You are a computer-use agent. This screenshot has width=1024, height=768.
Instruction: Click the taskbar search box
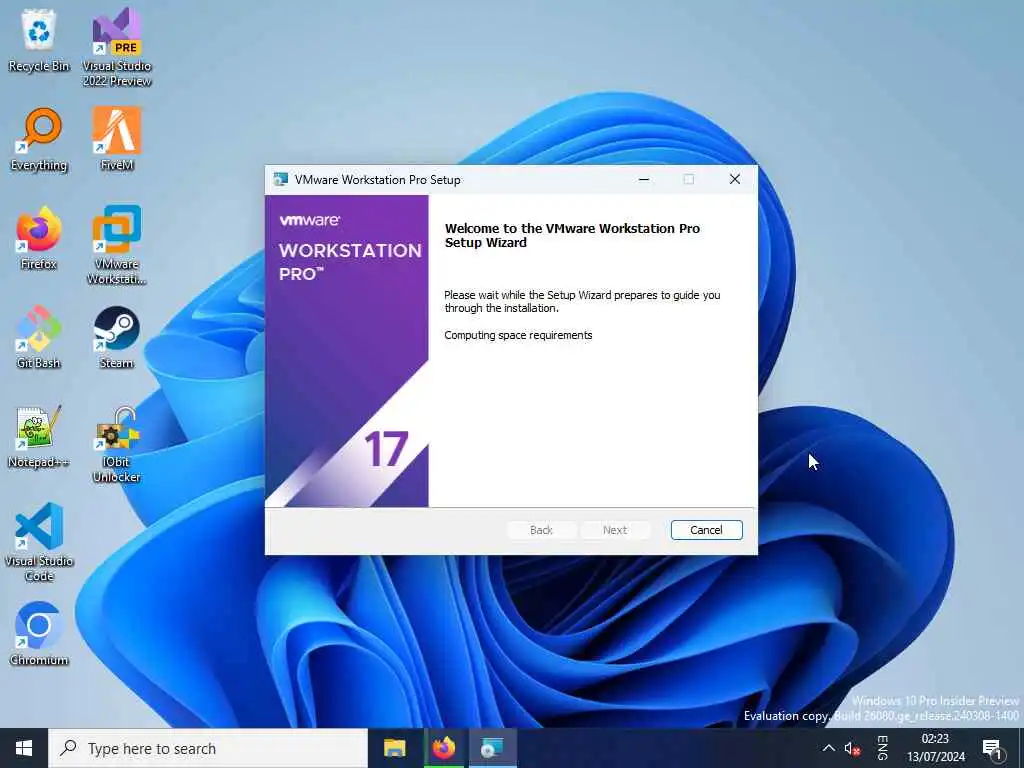pyautogui.click(x=208, y=748)
